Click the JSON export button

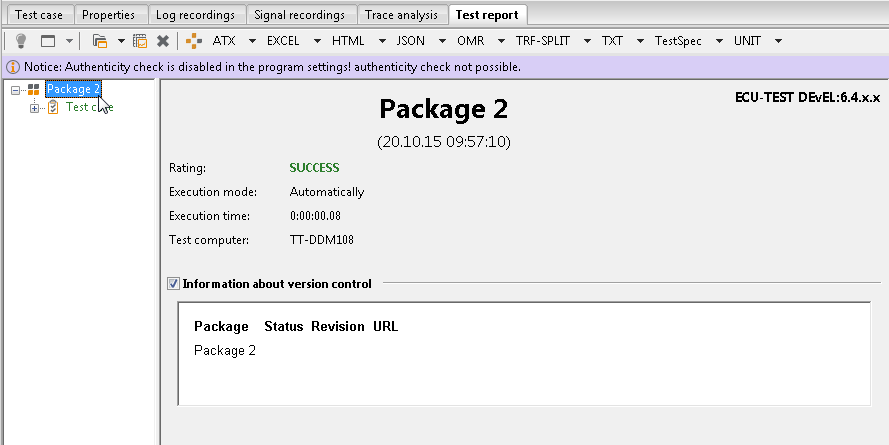coord(410,41)
